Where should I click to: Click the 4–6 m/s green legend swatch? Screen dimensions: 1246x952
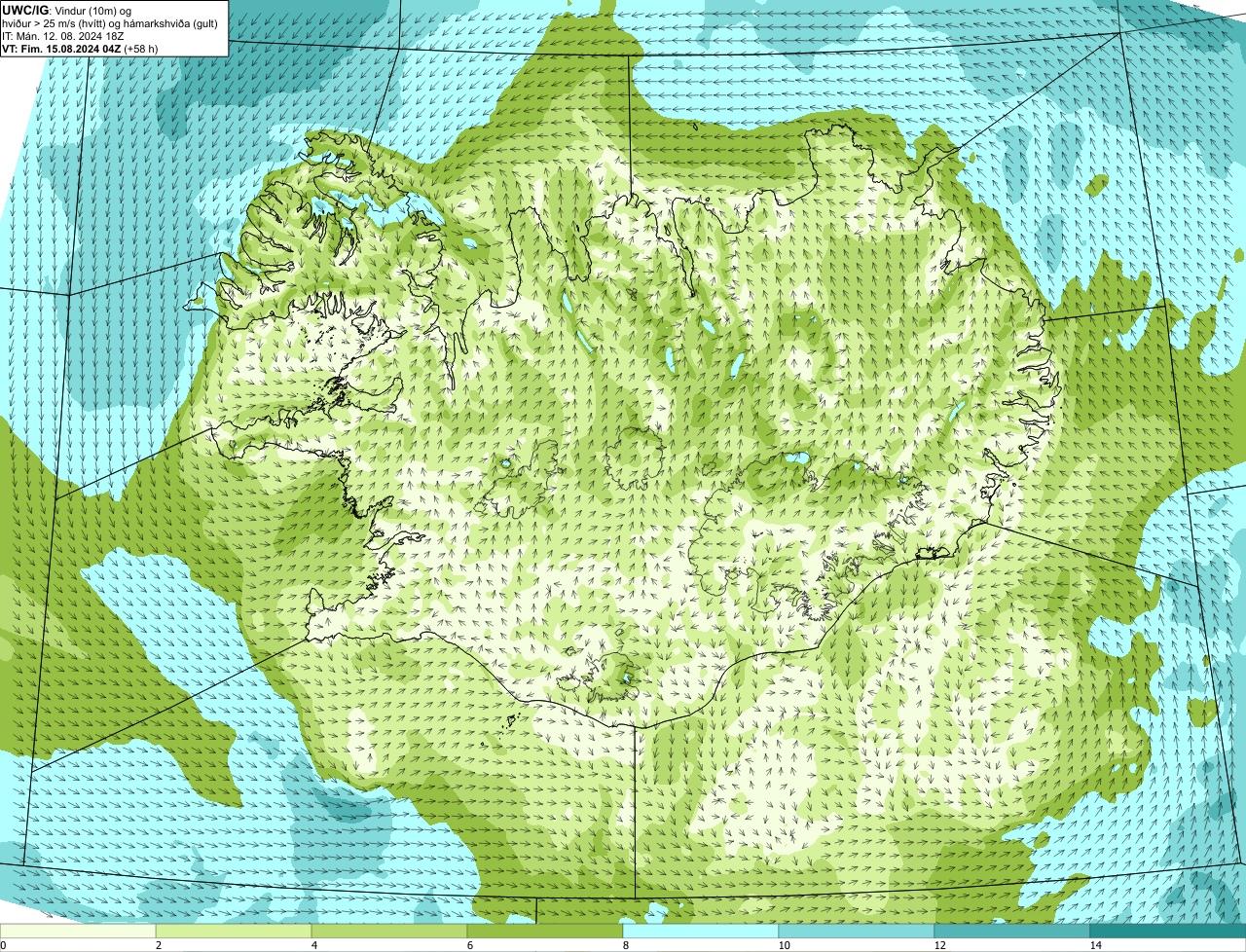point(389,931)
